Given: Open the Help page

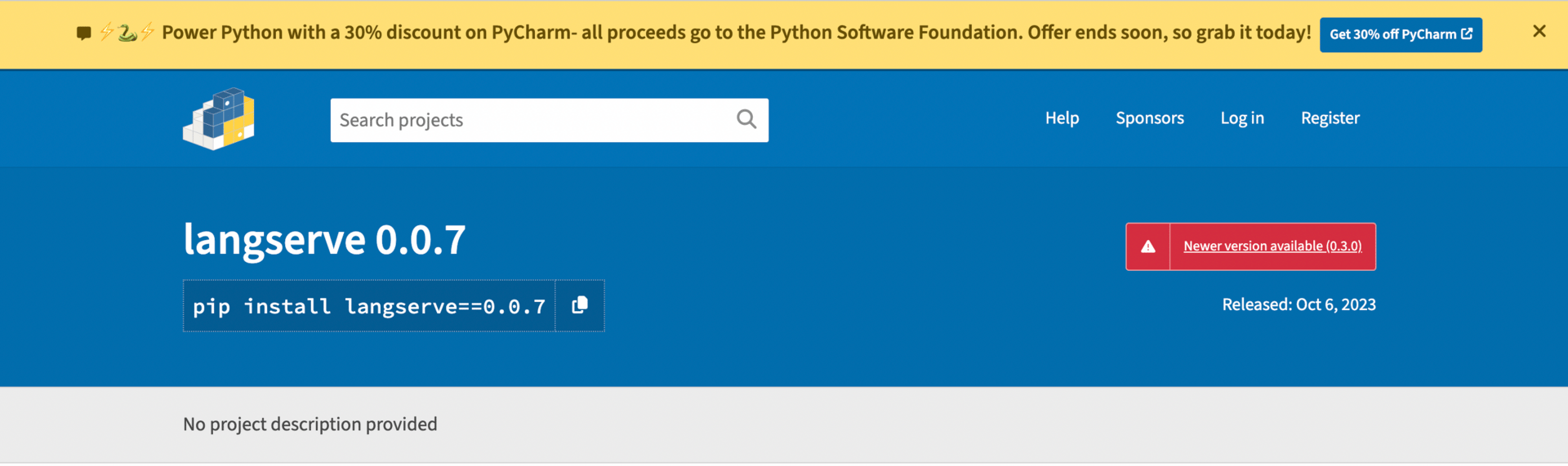Looking at the screenshot, I should click(x=1062, y=118).
